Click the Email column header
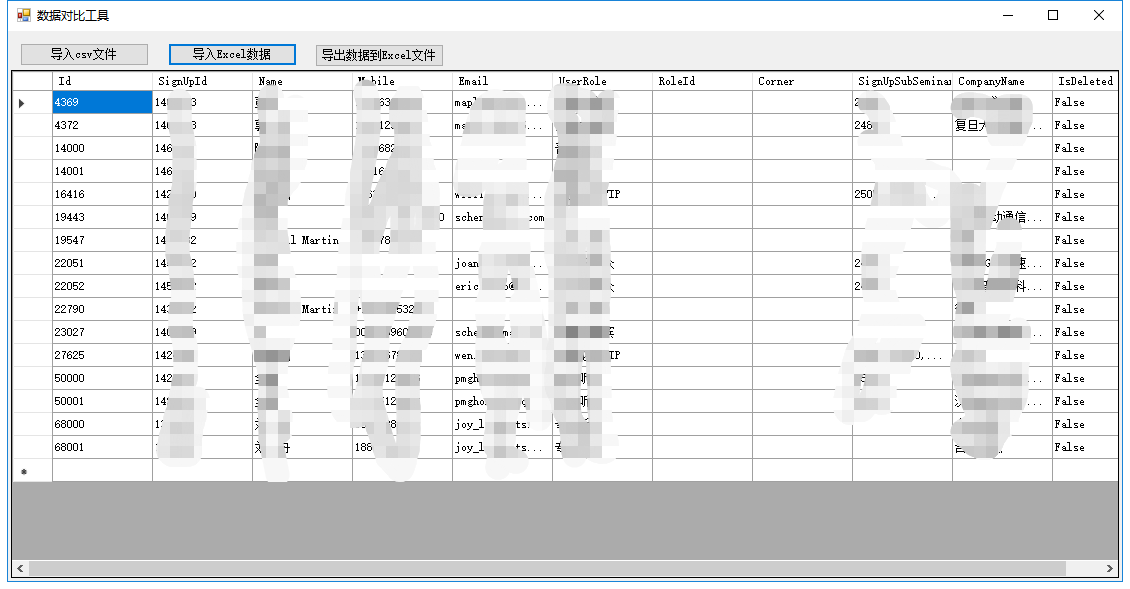This screenshot has height=589, width=1130. [502, 81]
